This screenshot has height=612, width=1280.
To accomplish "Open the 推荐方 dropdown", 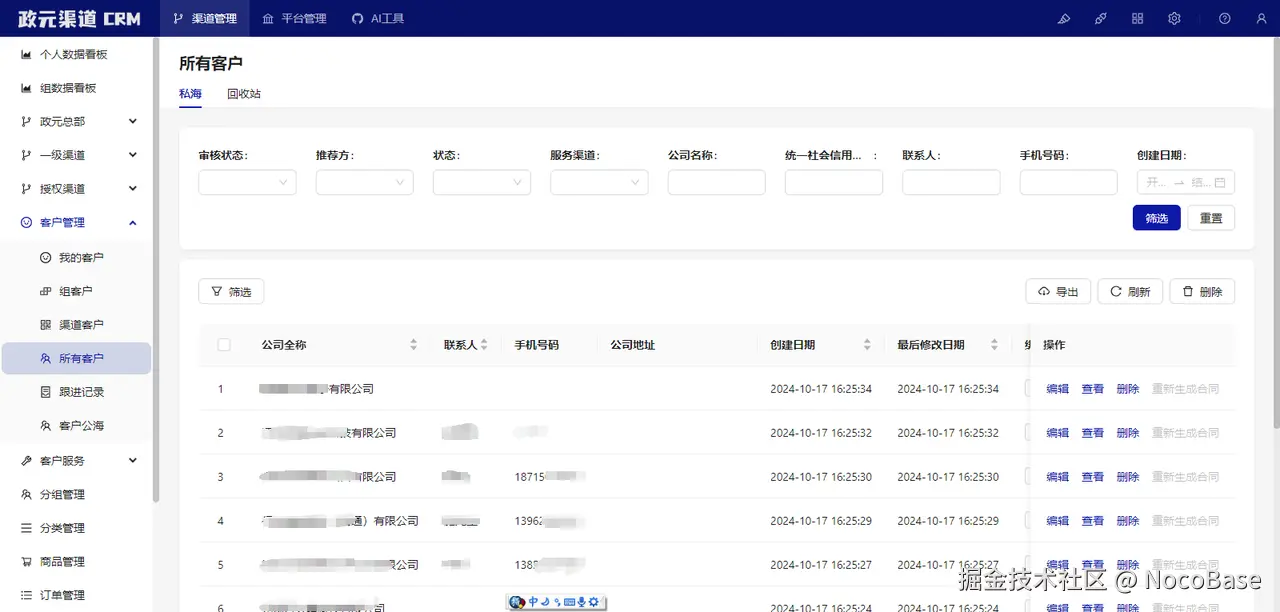I will (364, 182).
